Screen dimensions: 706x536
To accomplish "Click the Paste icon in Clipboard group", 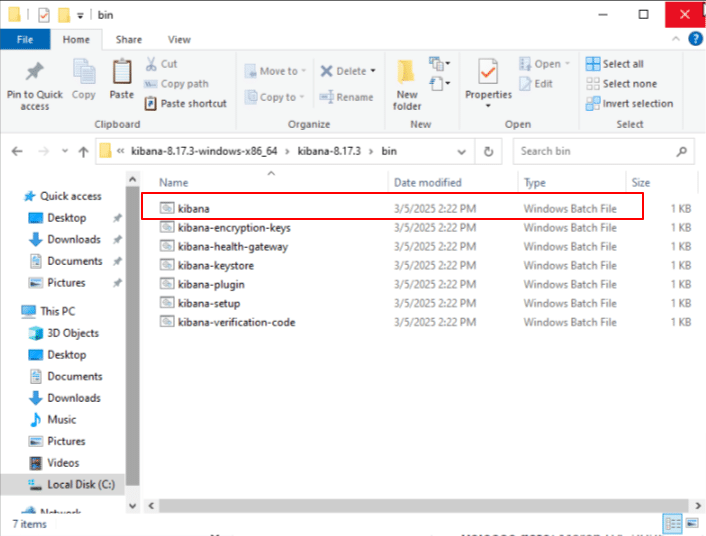I will point(122,73).
